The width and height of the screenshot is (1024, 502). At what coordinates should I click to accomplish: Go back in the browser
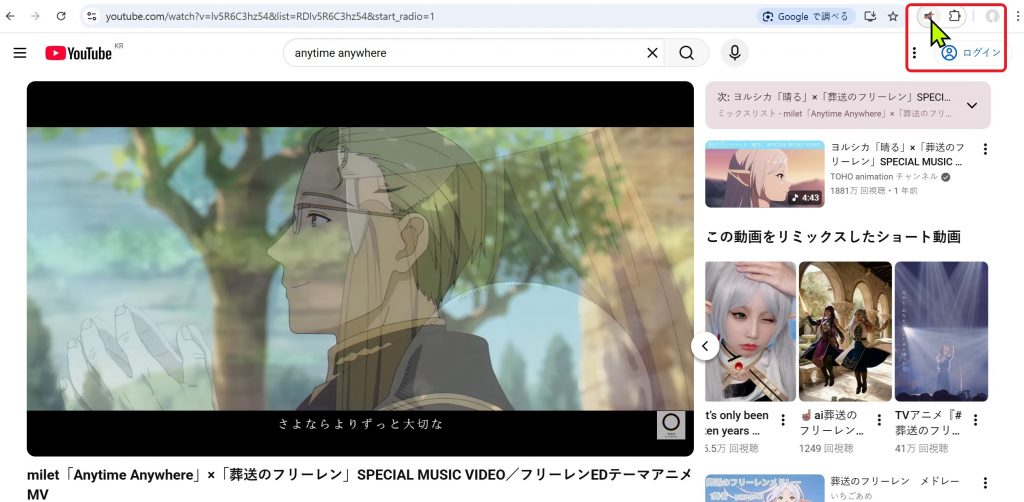(10, 16)
